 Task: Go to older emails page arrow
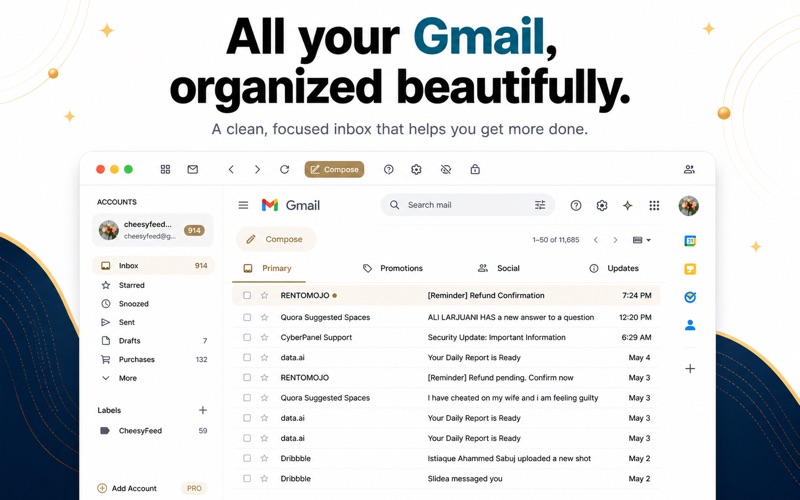(615, 240)
